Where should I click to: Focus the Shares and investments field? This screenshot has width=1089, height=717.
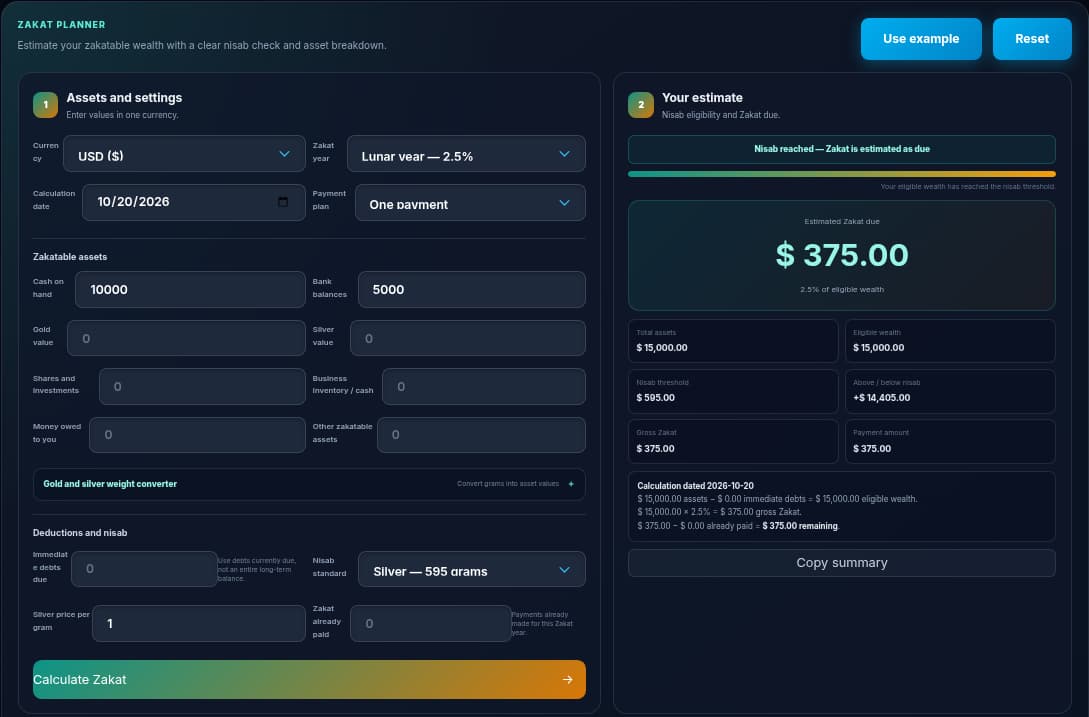tap(202, 386)
